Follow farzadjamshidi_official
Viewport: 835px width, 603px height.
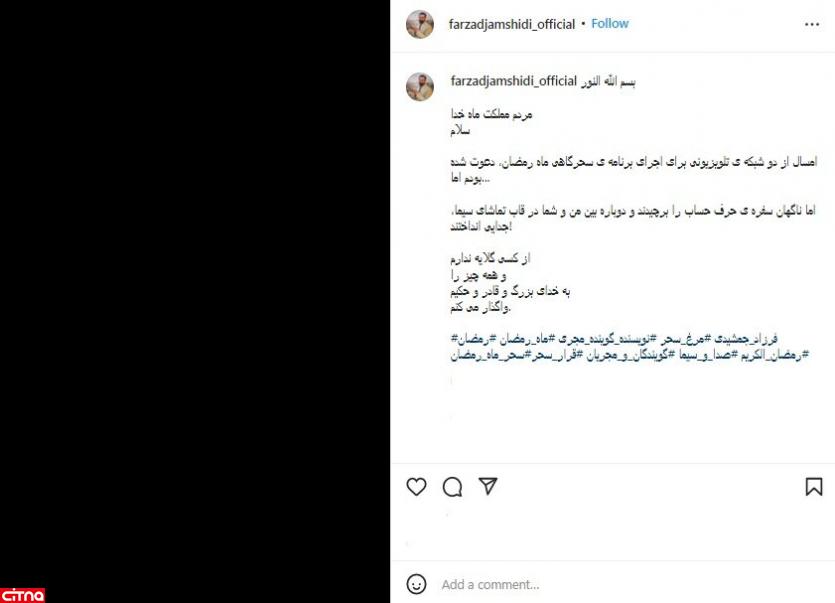click(610, 23)
